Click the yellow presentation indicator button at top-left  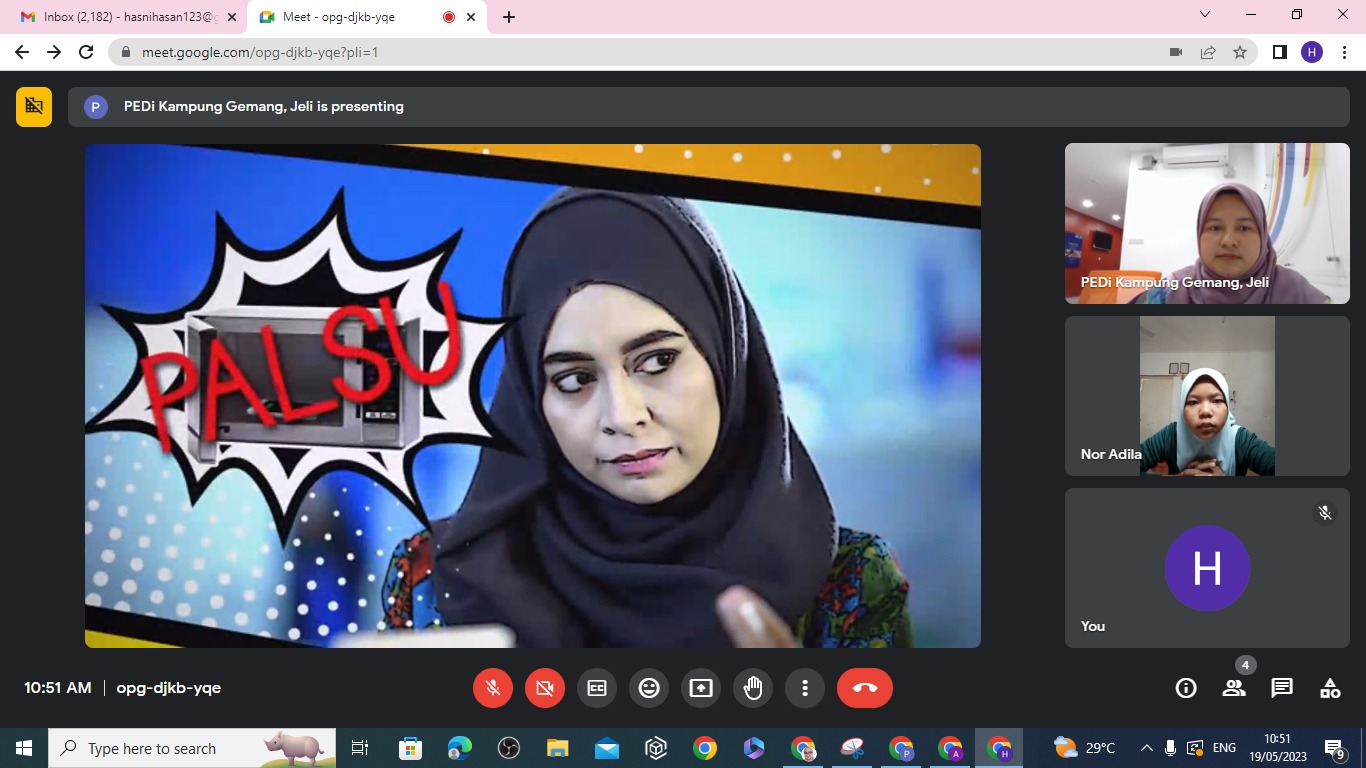[x=34, y=106]
